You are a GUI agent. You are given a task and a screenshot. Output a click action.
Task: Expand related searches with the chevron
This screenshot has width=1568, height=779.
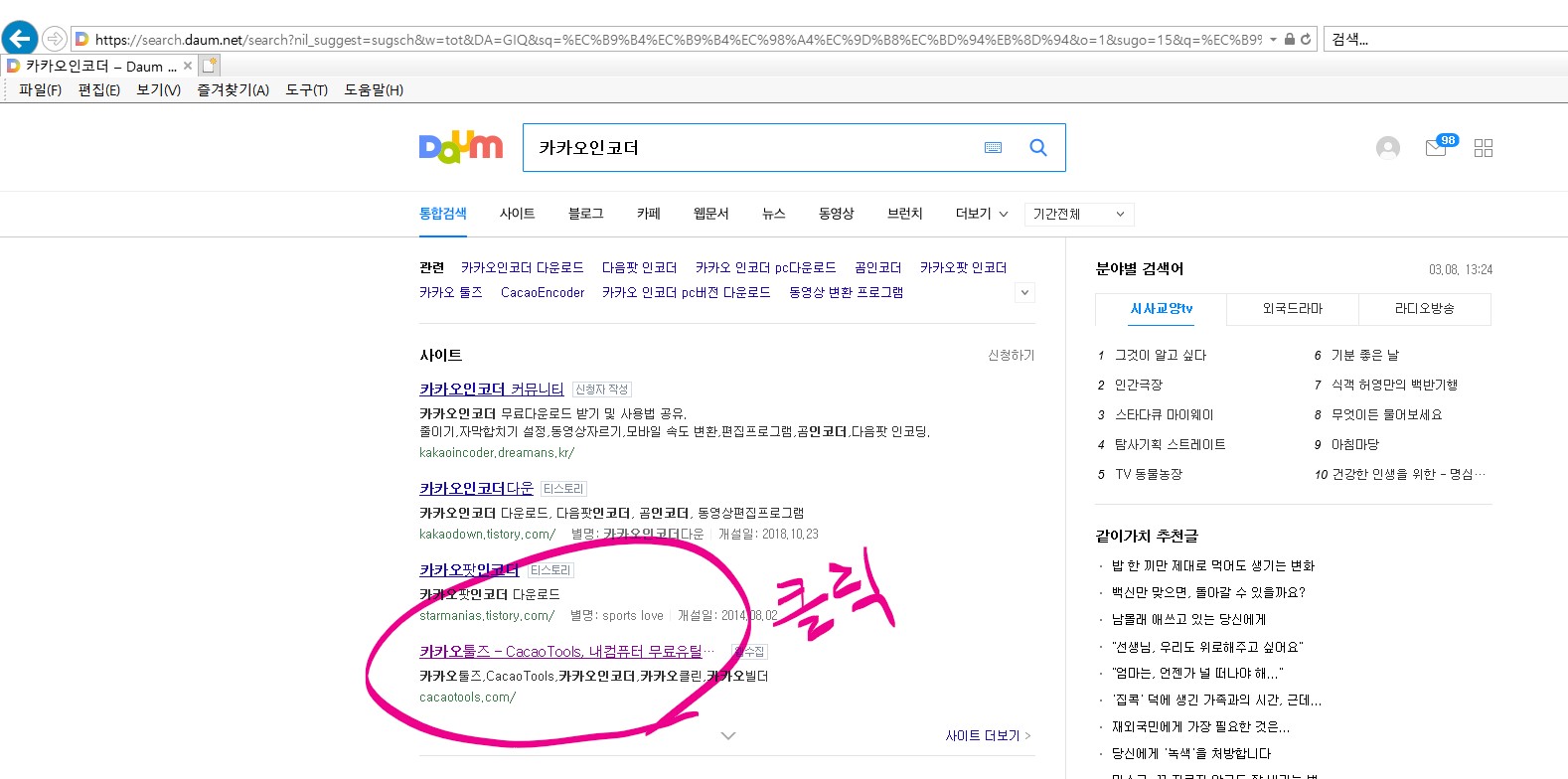coord(1025,292)
